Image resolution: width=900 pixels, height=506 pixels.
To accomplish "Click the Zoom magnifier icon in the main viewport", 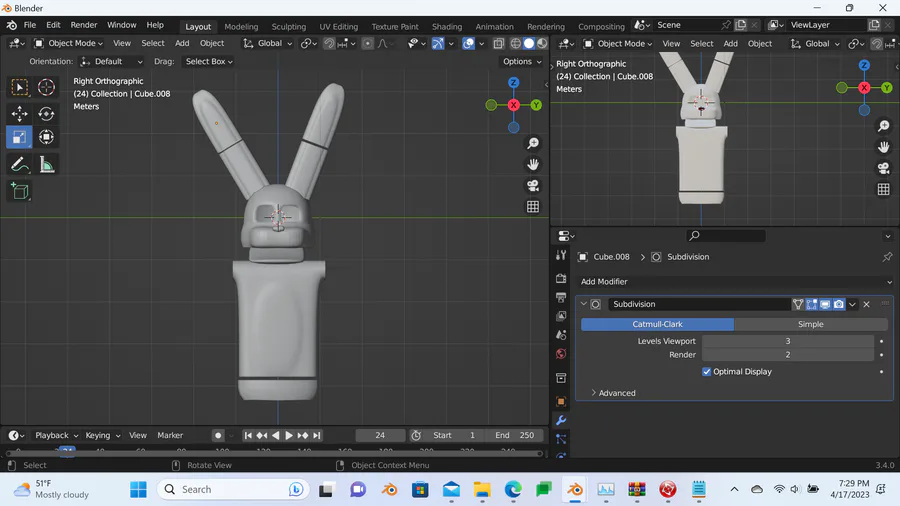I will coord(533,144).
